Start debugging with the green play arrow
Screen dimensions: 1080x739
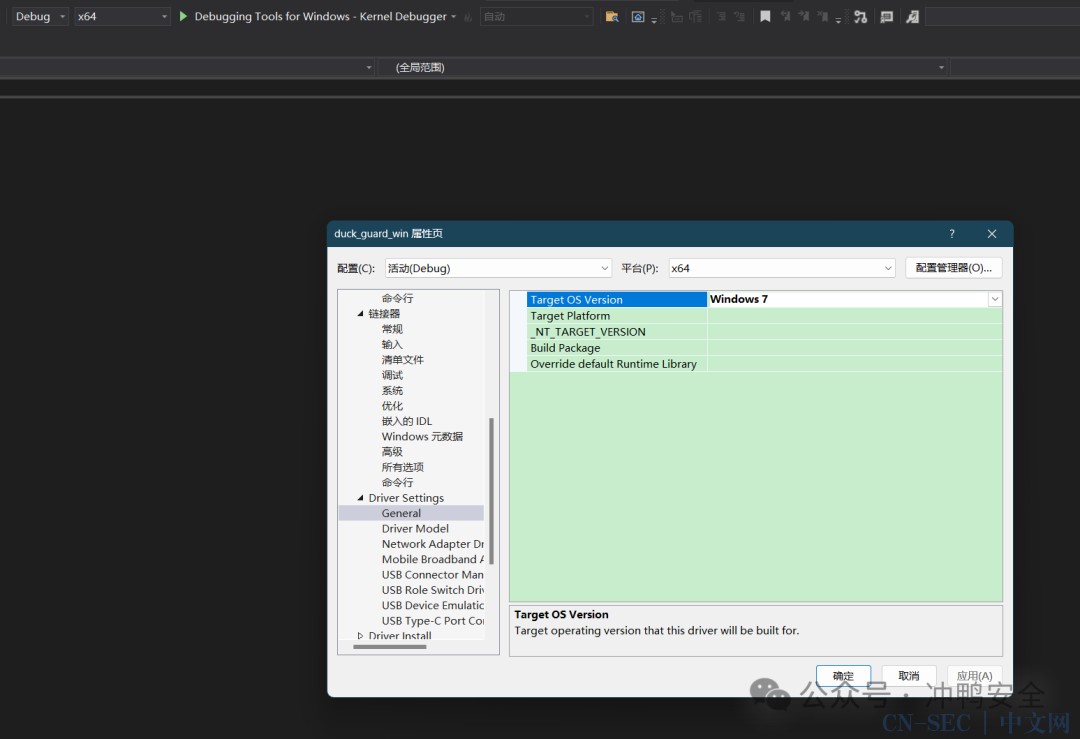[183, 16]
